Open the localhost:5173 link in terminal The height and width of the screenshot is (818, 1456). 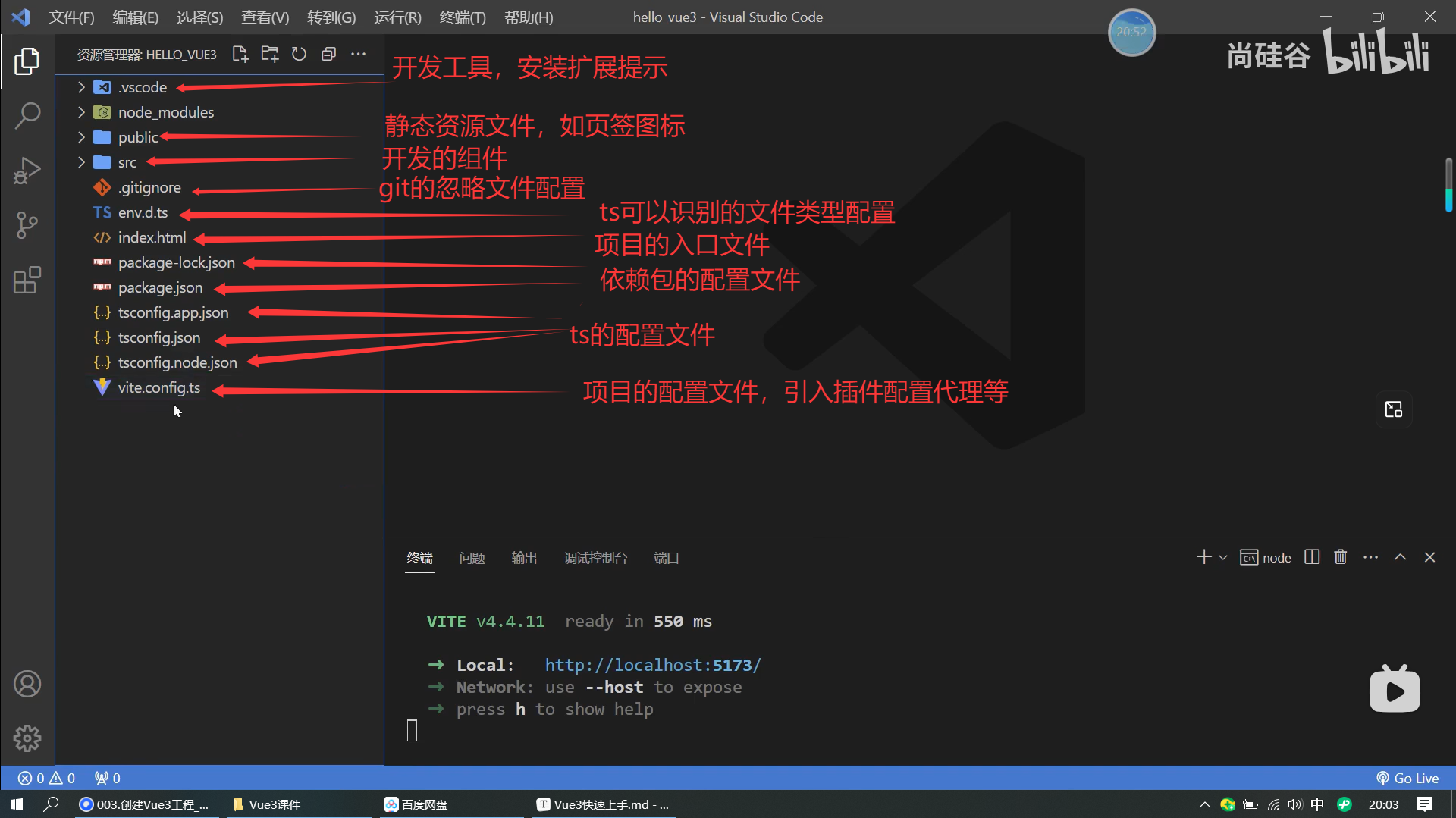[x=653, y=665]
